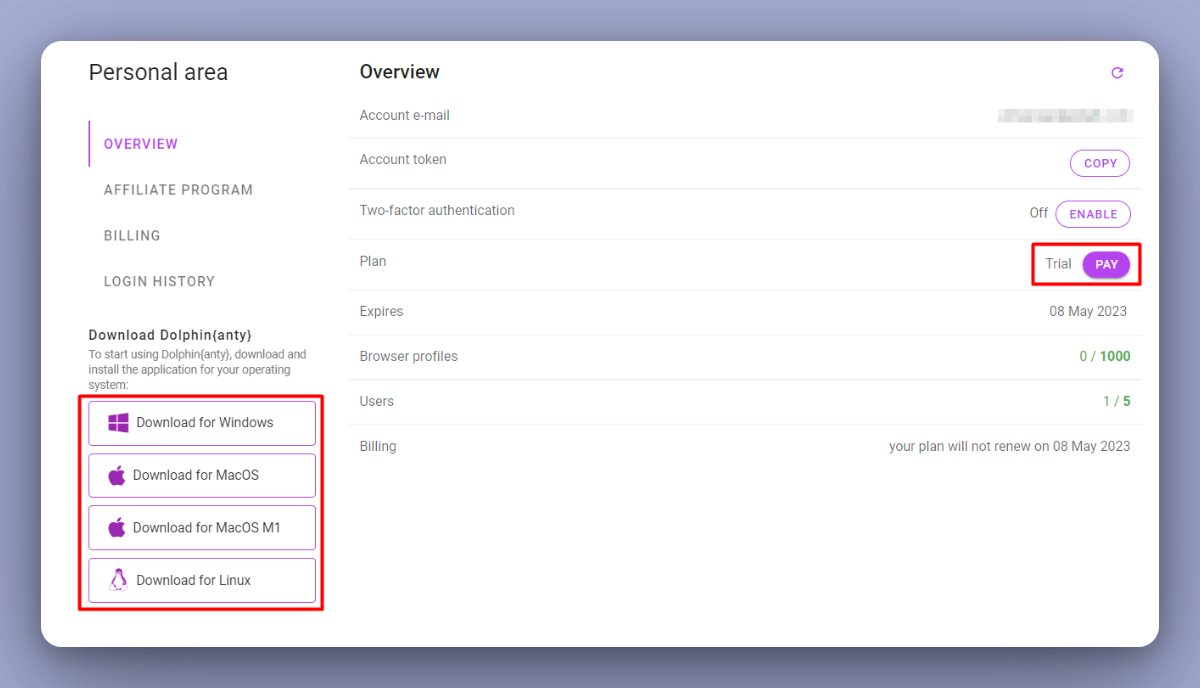Viewport: 1200px width, 688px height.
Task: Click the 'Overview' page heading
Action: point(400,72)
